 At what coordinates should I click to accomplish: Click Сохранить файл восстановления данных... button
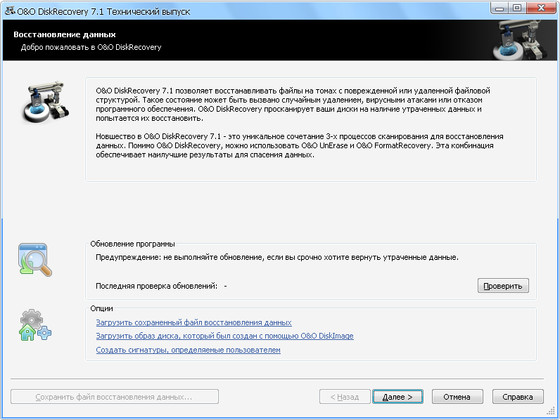(114, 397)
